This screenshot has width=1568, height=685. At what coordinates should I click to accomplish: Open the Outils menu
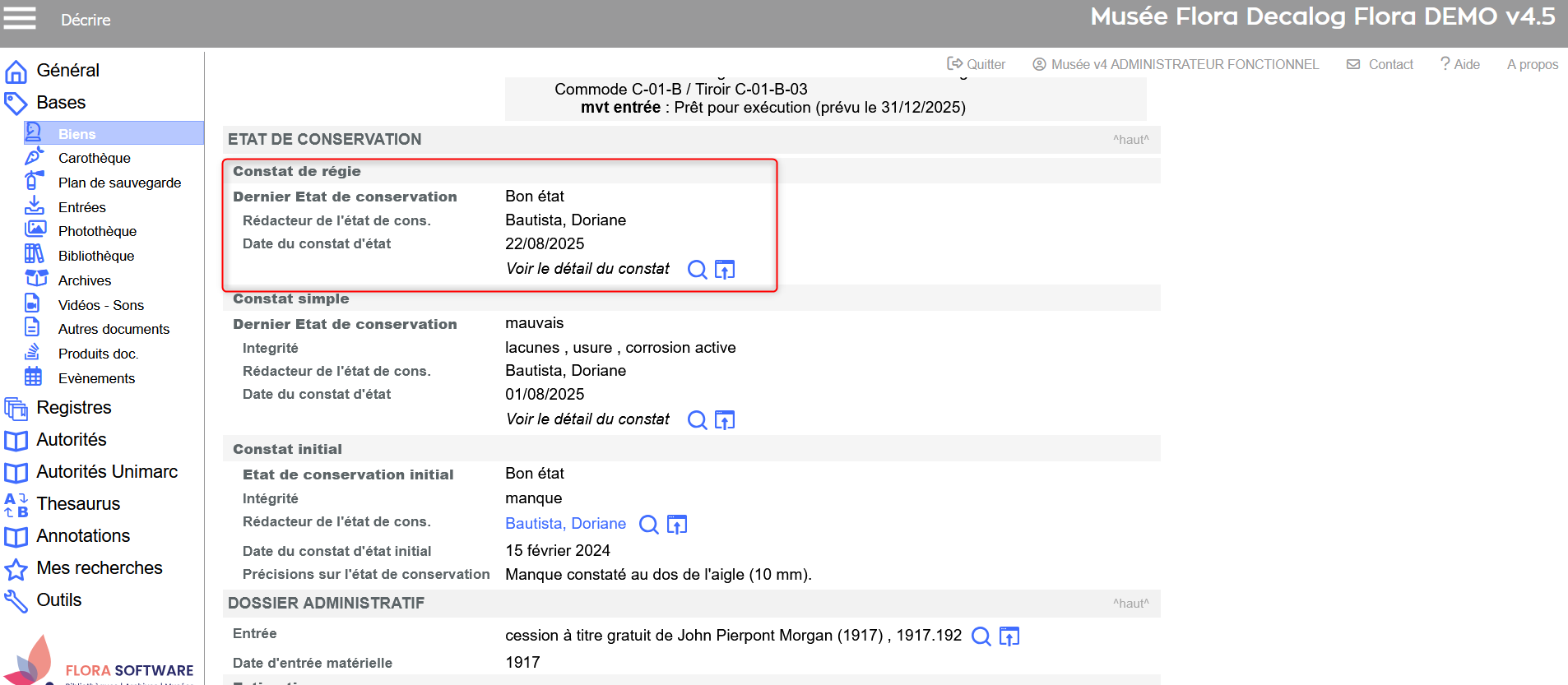pyautogui.click(x=58, y=600)
